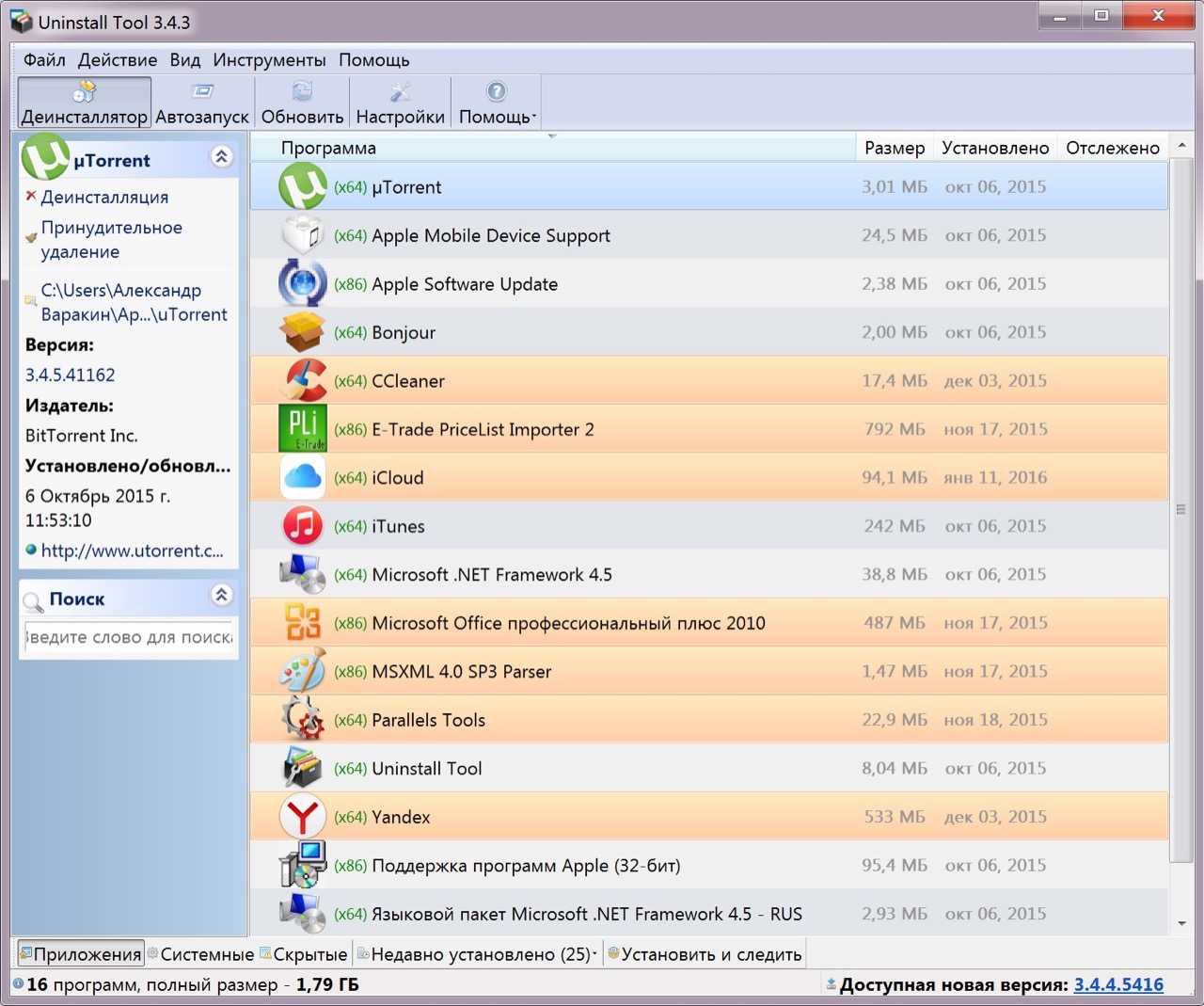Click the Принудительное удаление link
1204x1006 pixels.
[111, 240]
